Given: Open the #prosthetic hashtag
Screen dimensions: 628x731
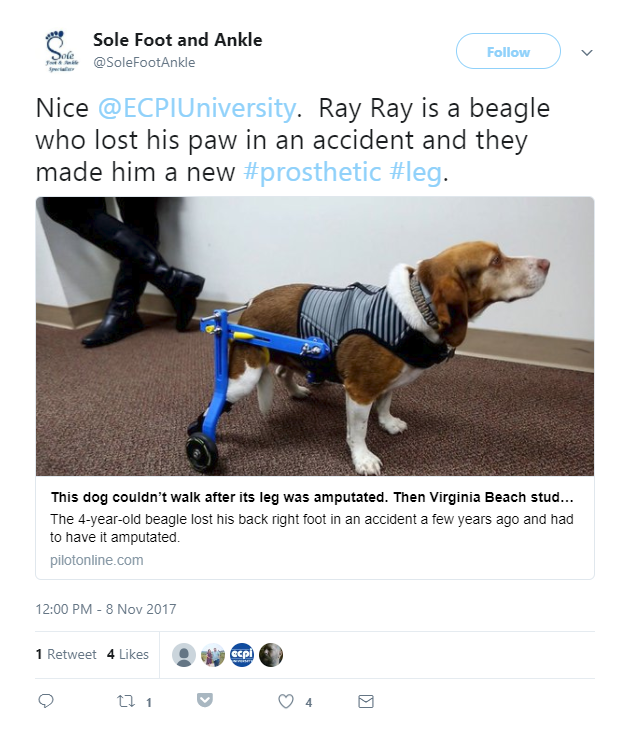Looking at the screenshot, I should 312,172.
